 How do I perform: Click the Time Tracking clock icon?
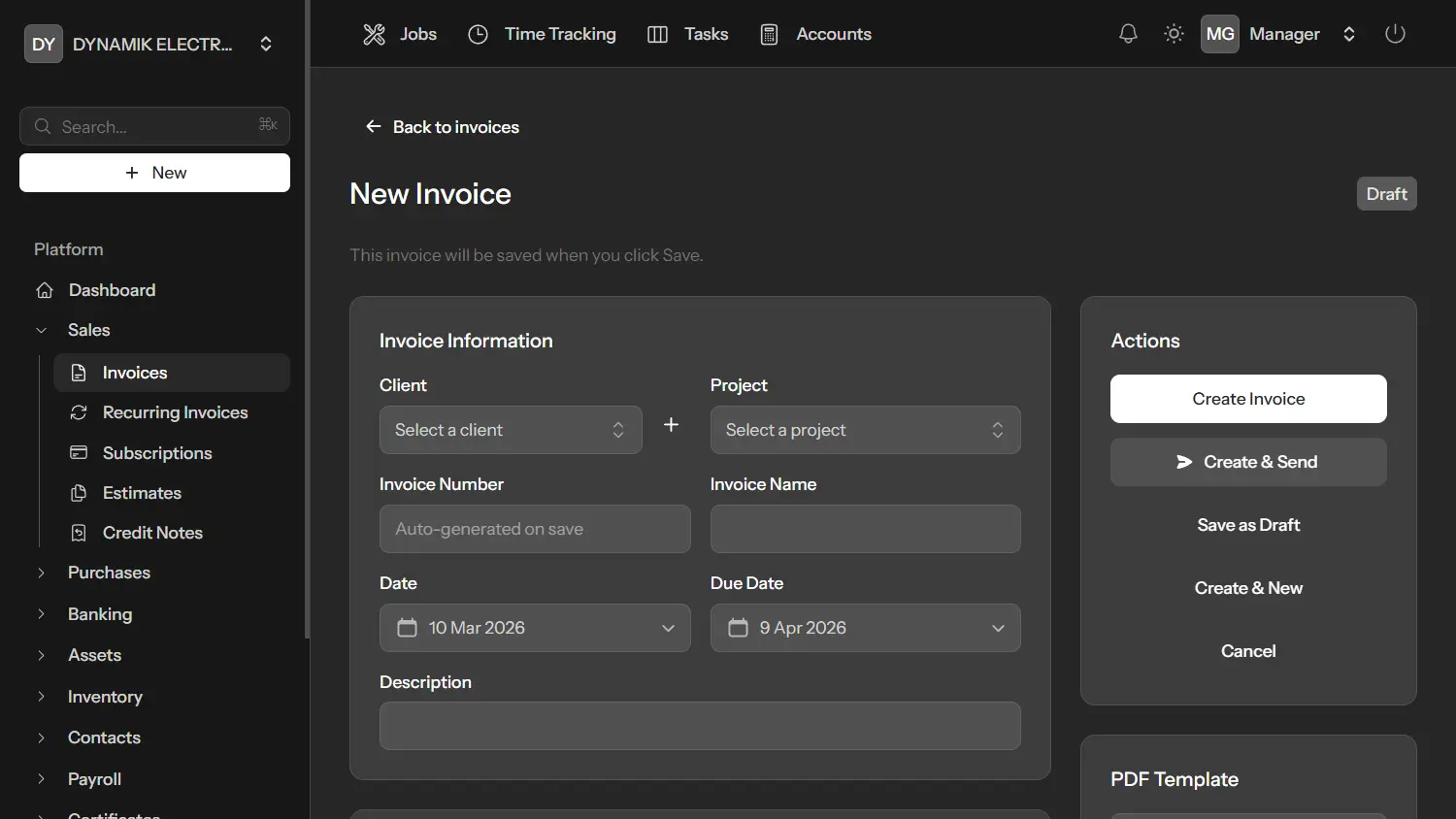pos(478,34)
